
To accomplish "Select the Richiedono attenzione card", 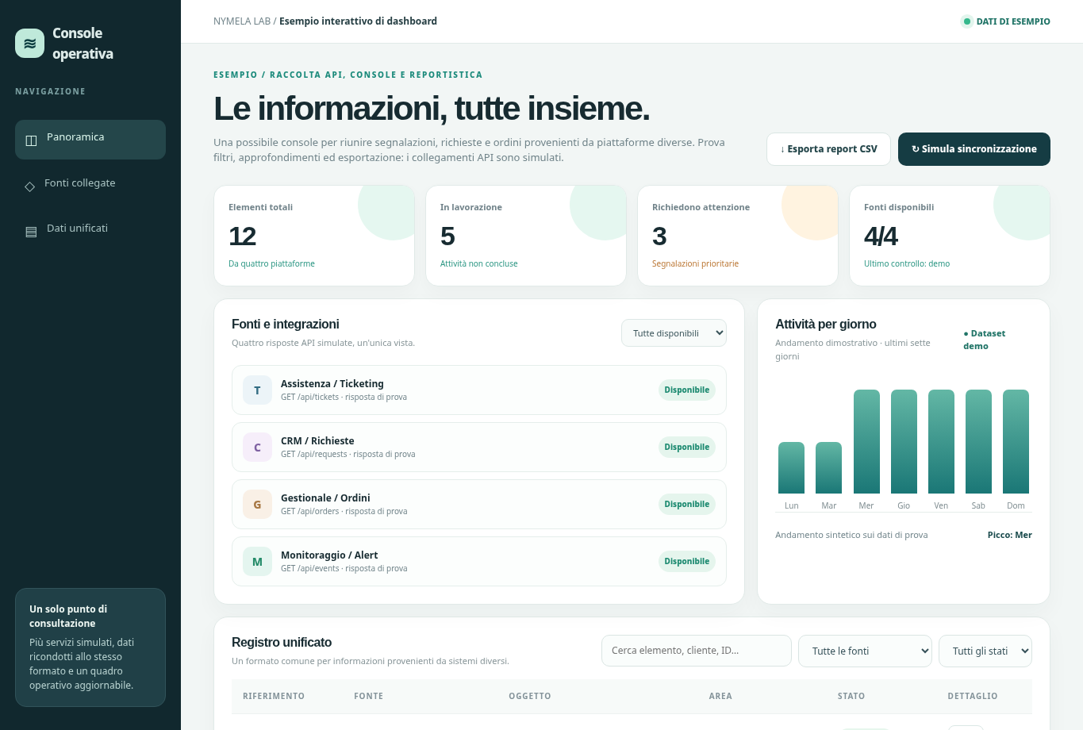I will pos(738,236).
